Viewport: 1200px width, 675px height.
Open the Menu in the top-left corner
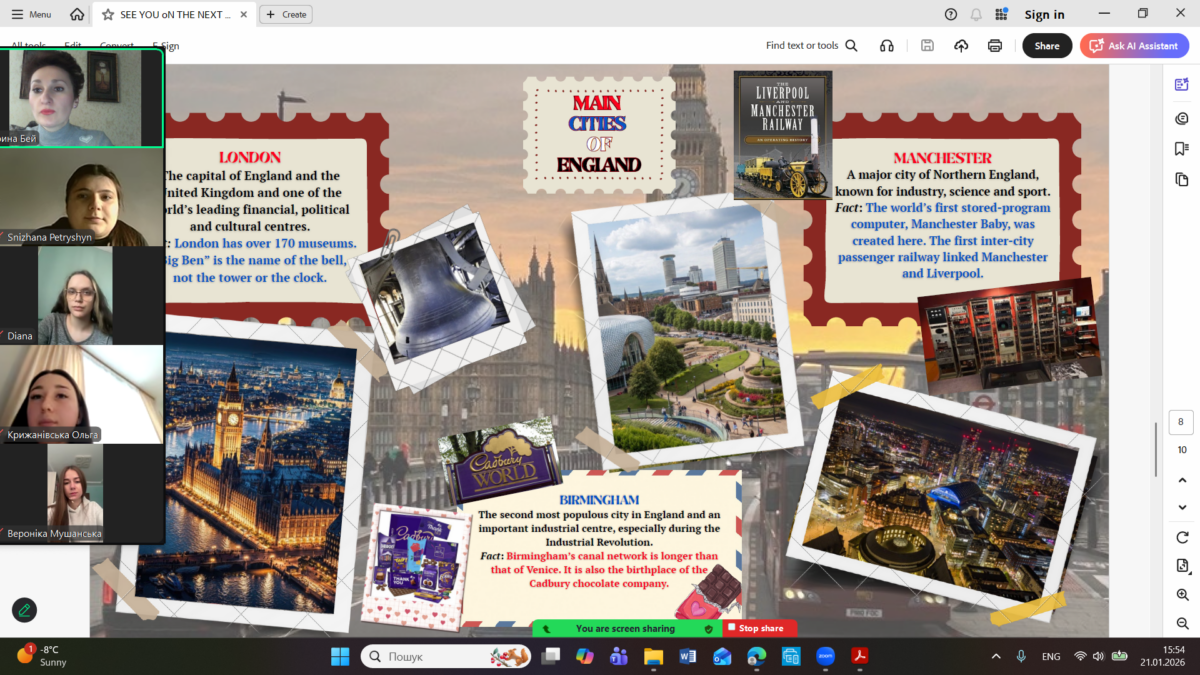[x=31, y=15]
